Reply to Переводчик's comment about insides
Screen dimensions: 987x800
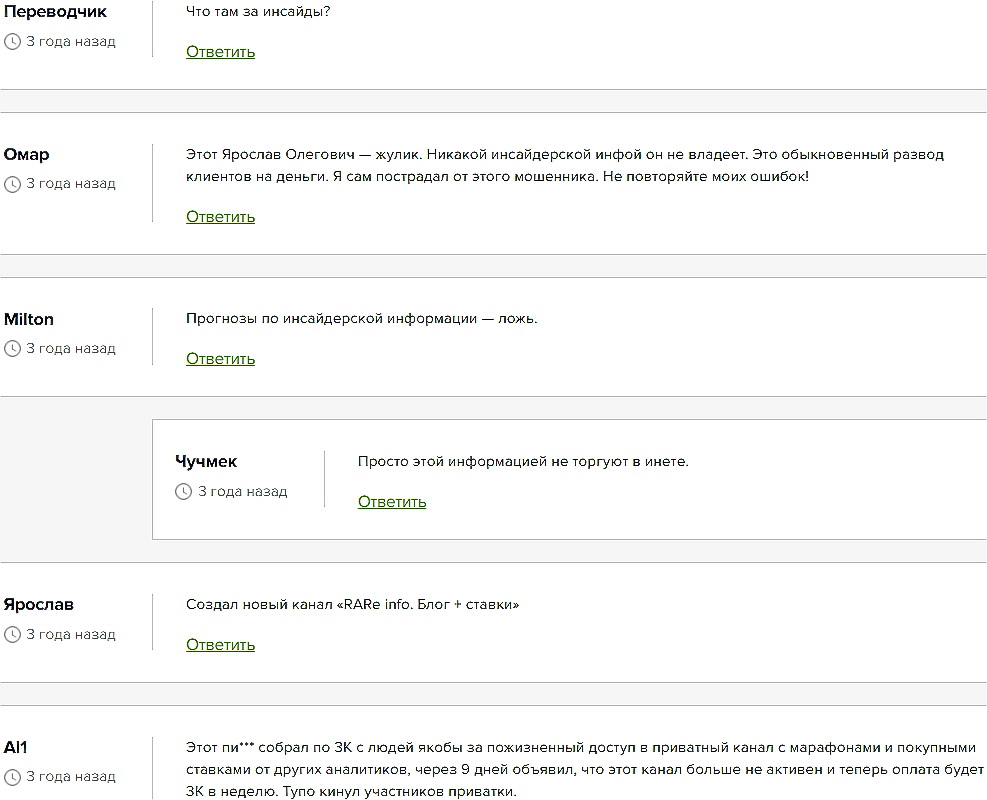[x=220, y=52]
